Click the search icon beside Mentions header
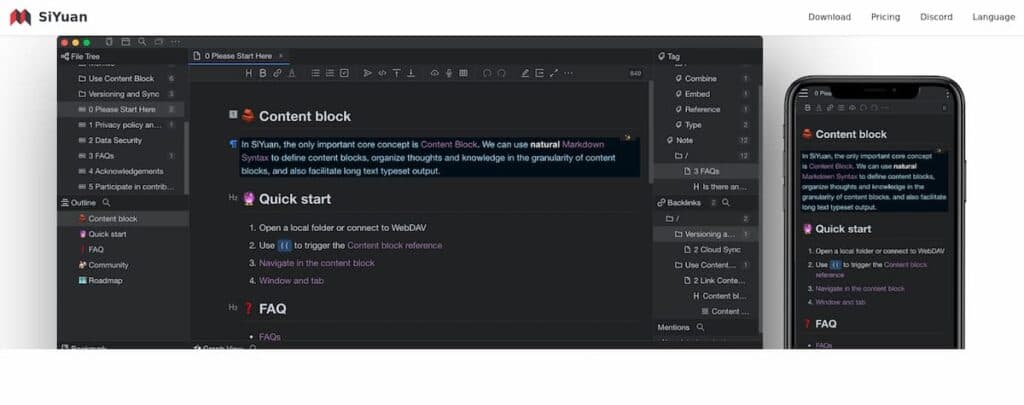 pos(701,327)
